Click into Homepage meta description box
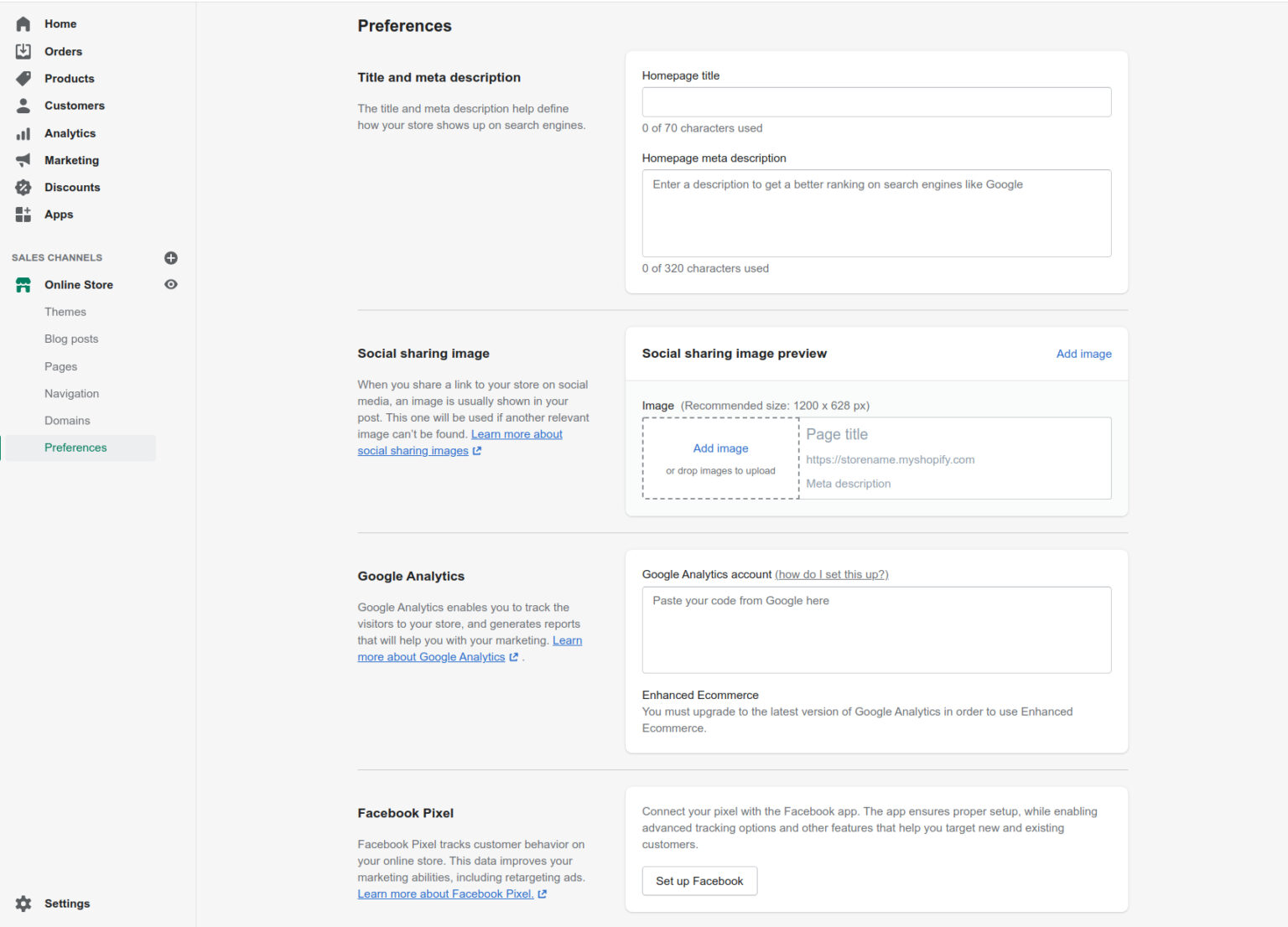1288x927 pixels. pos(876,214)
